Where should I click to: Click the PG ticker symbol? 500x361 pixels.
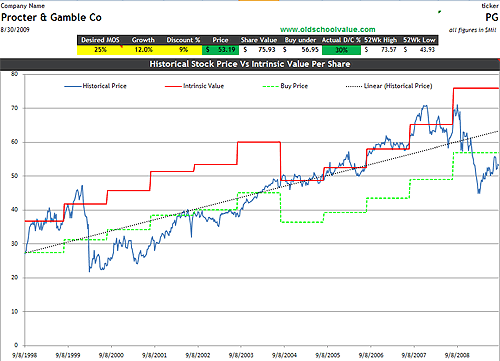pos(492,17)
